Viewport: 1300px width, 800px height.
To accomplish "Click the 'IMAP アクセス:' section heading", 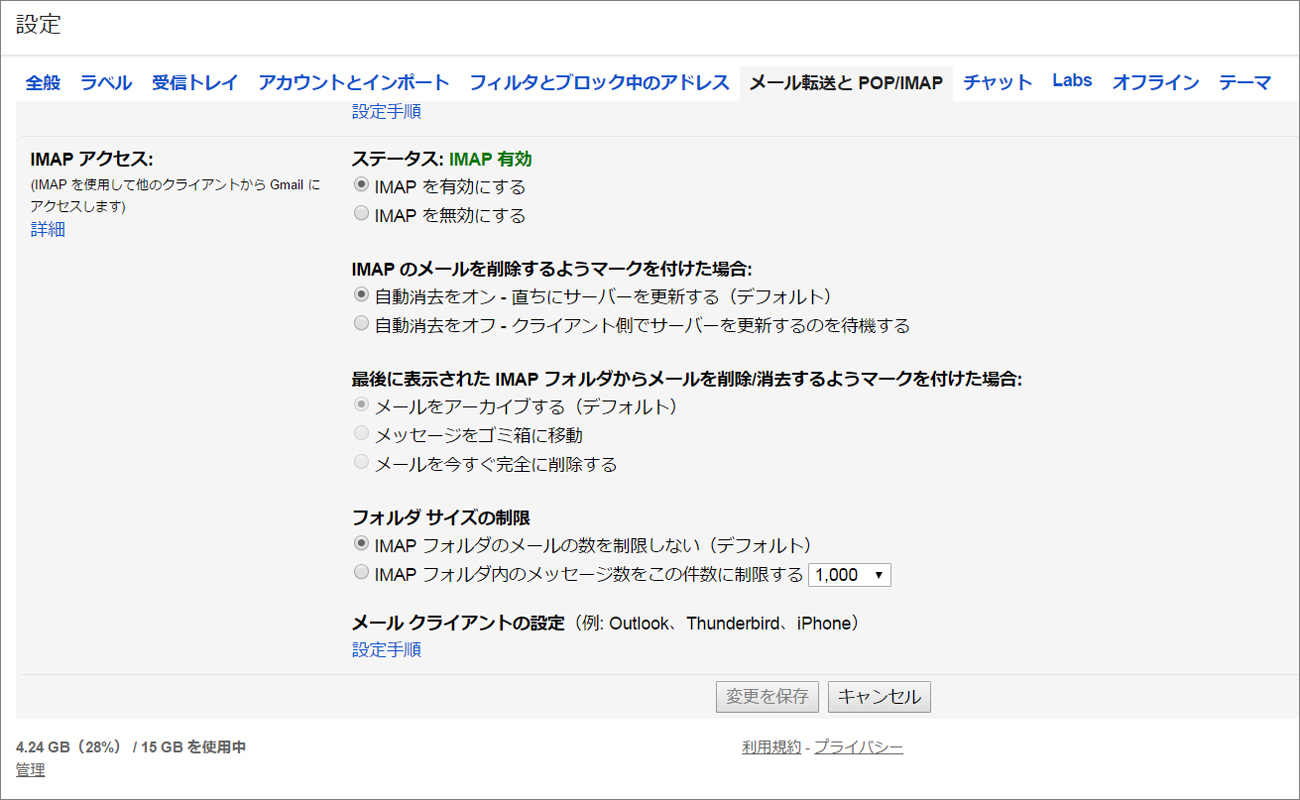I will [x=91, y=159].
